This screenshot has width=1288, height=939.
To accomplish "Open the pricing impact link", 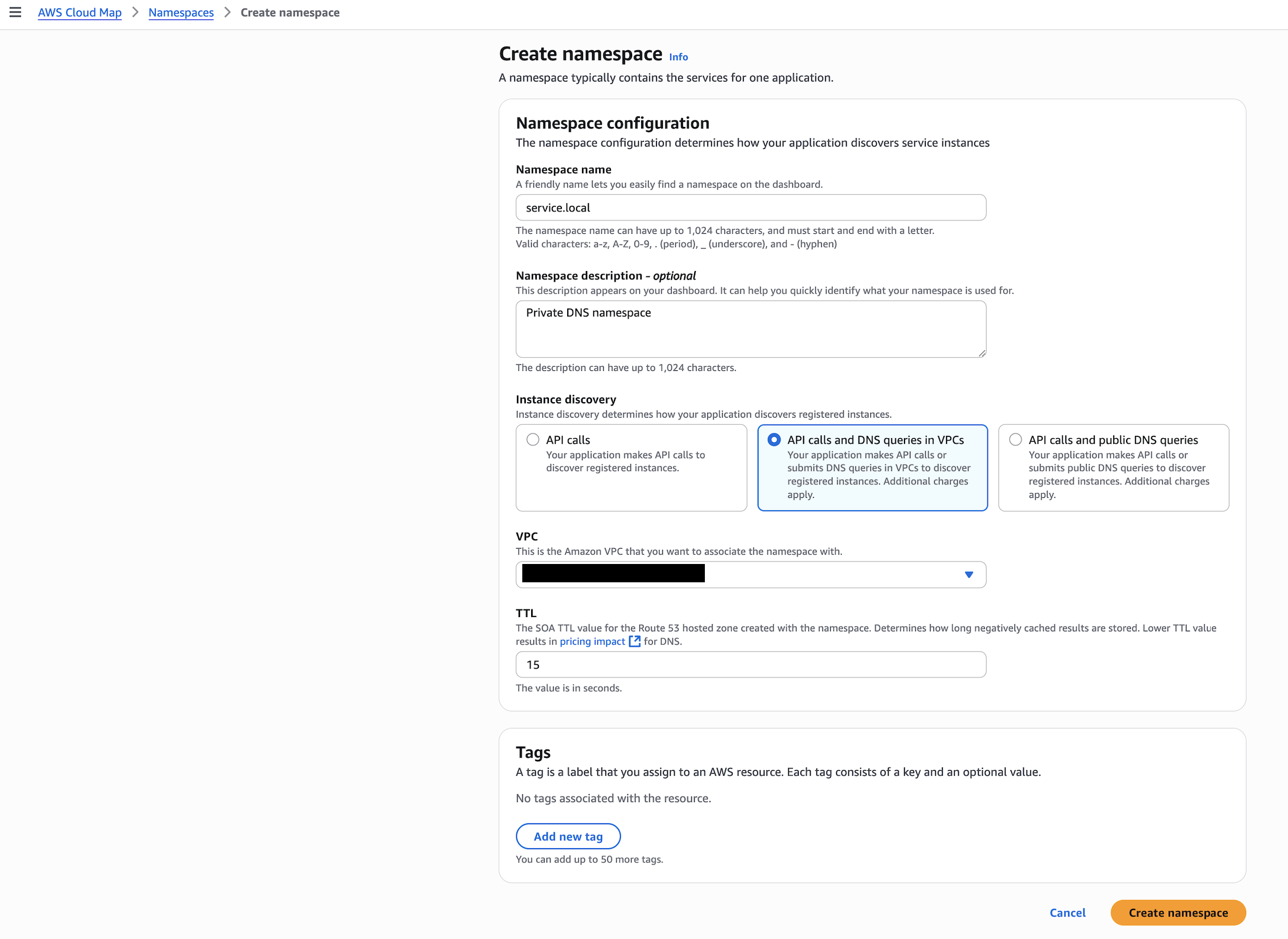I will (x=592, y=641).
